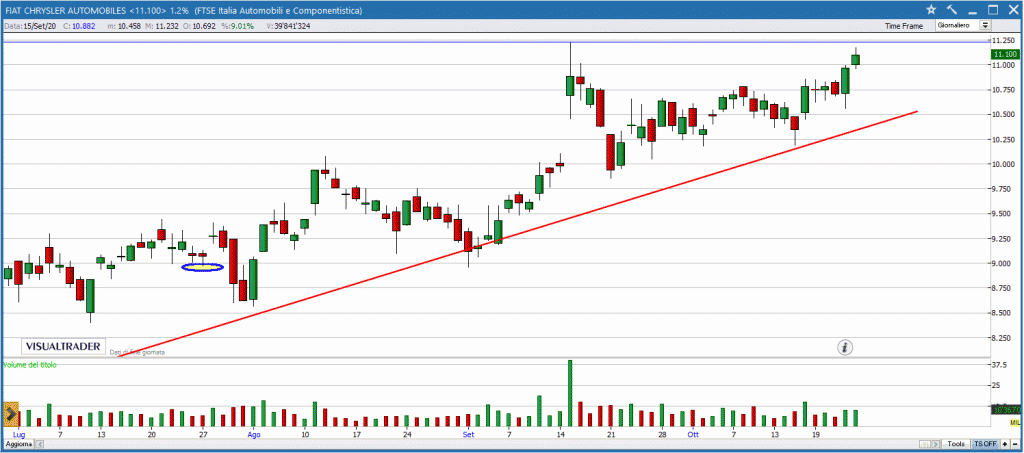Click the Tools button

tap(955, 444)
